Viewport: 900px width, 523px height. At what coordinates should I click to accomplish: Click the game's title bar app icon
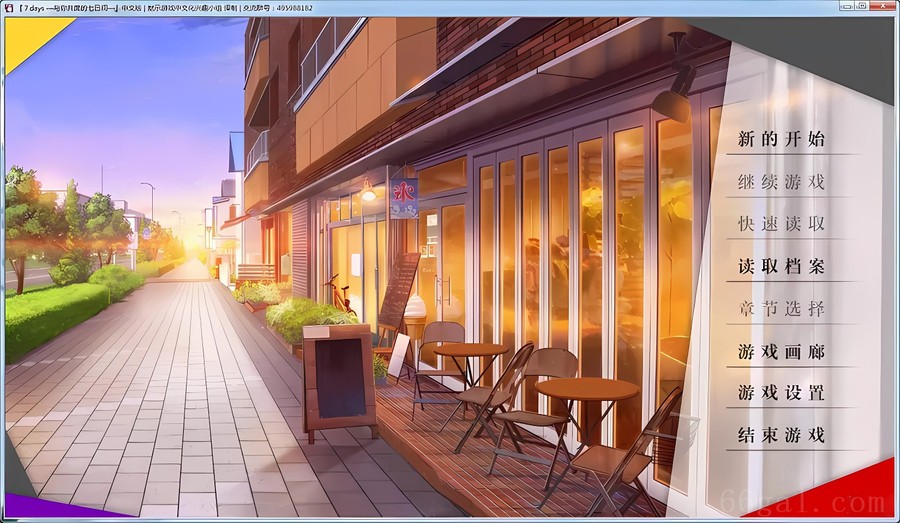[8, 7]
